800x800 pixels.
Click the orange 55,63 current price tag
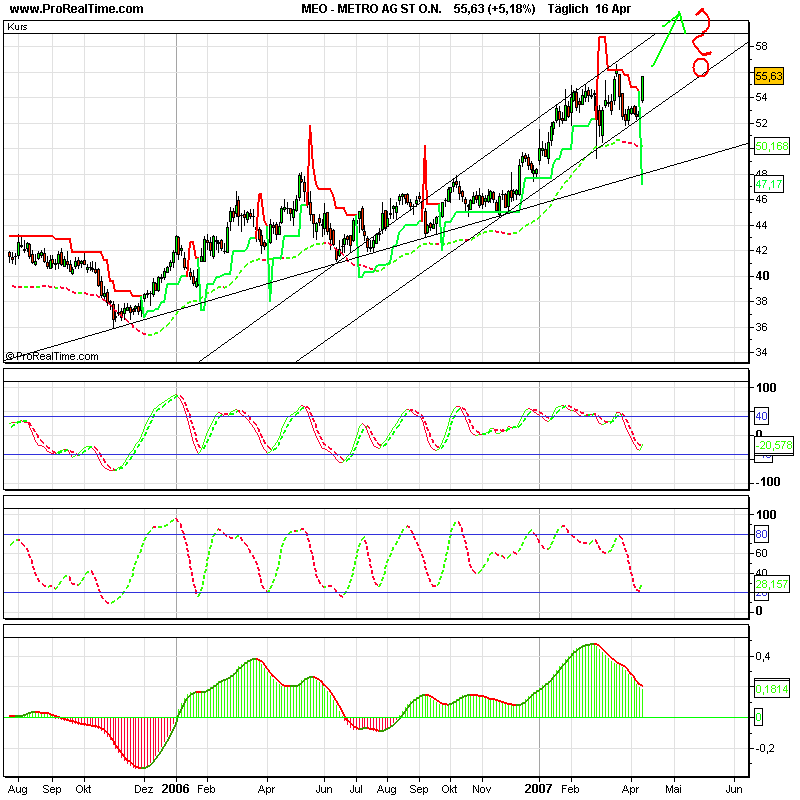(768, 76)
